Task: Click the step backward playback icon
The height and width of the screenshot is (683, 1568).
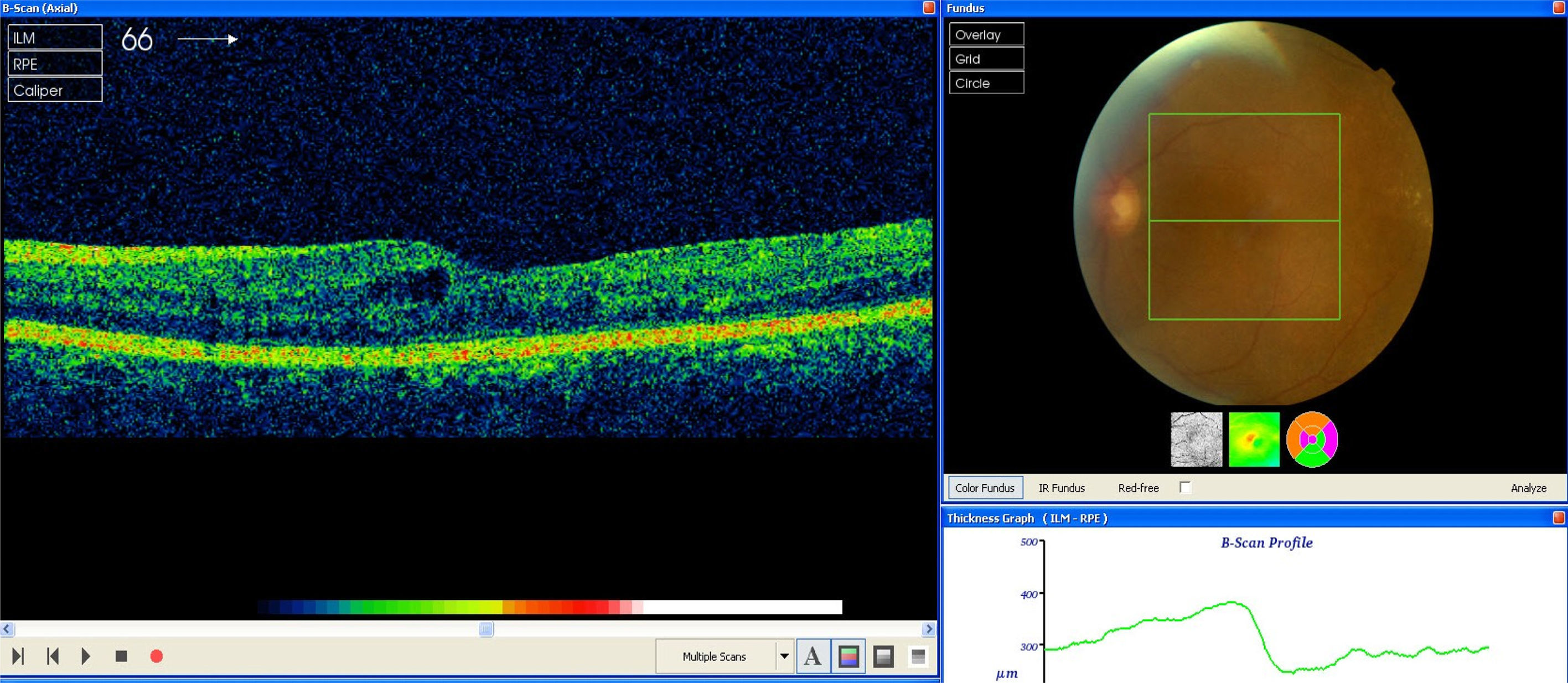Action: click(x=53, y=656)
